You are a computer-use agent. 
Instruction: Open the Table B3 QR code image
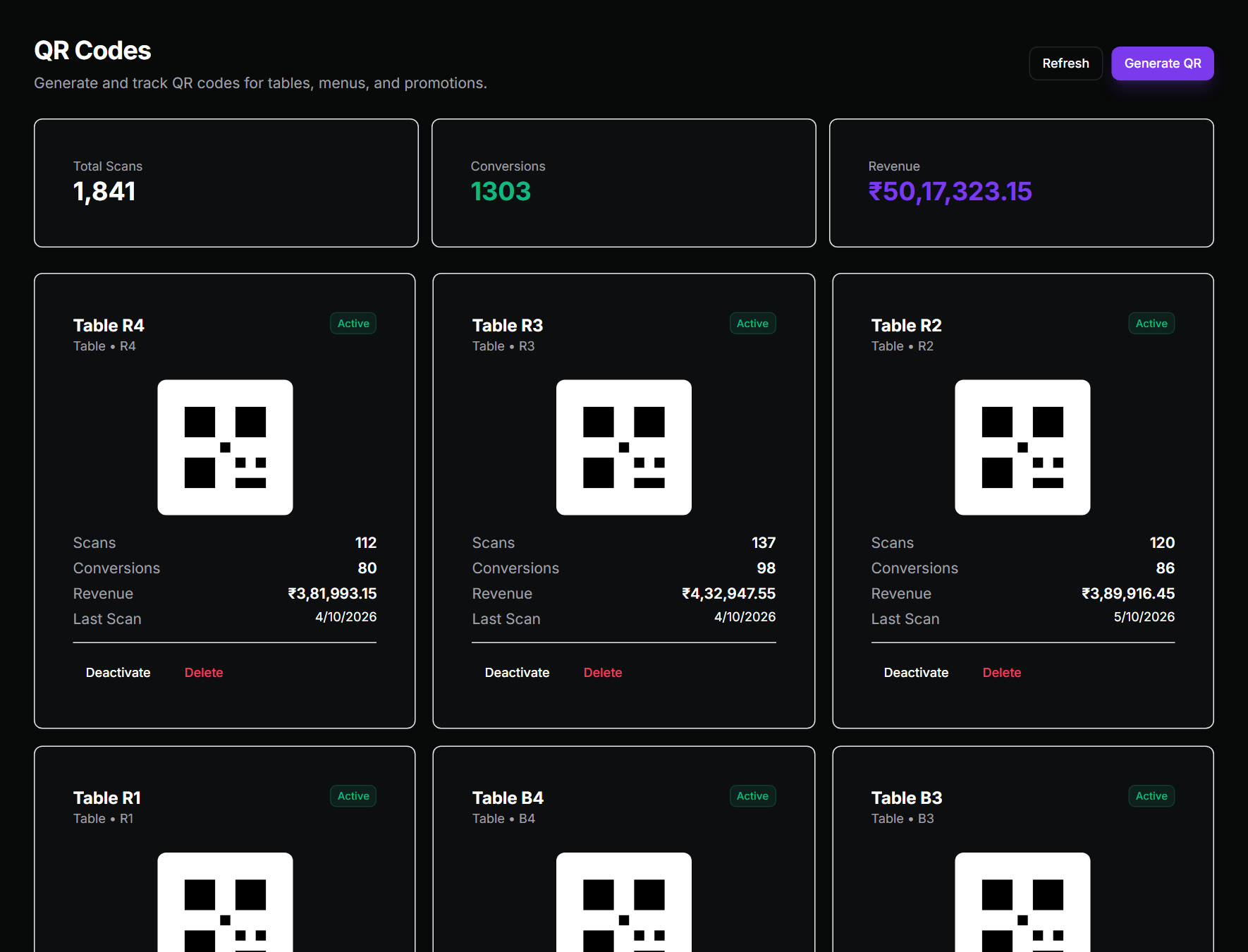coord(1022,902)
